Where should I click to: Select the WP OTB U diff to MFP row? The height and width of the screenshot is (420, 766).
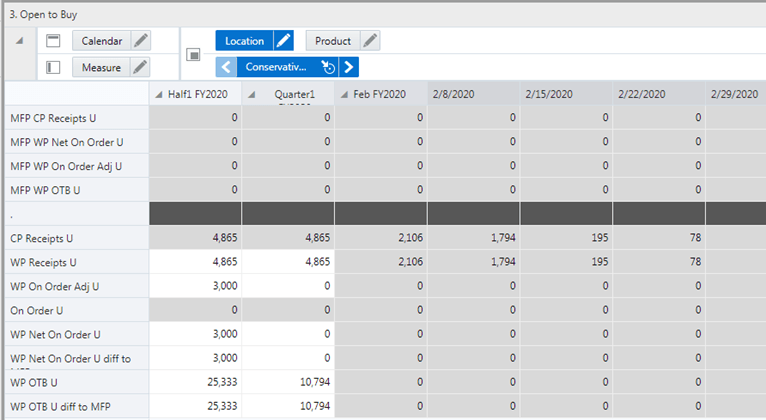[x=77, y=406]
